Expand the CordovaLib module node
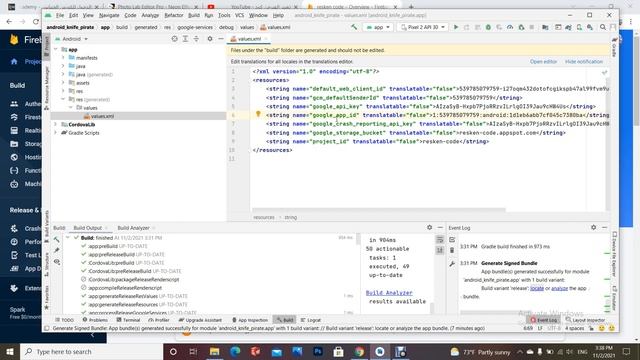The height and width of the screenshot is (360, 640). pyautogui.click(x=56, y=124)
